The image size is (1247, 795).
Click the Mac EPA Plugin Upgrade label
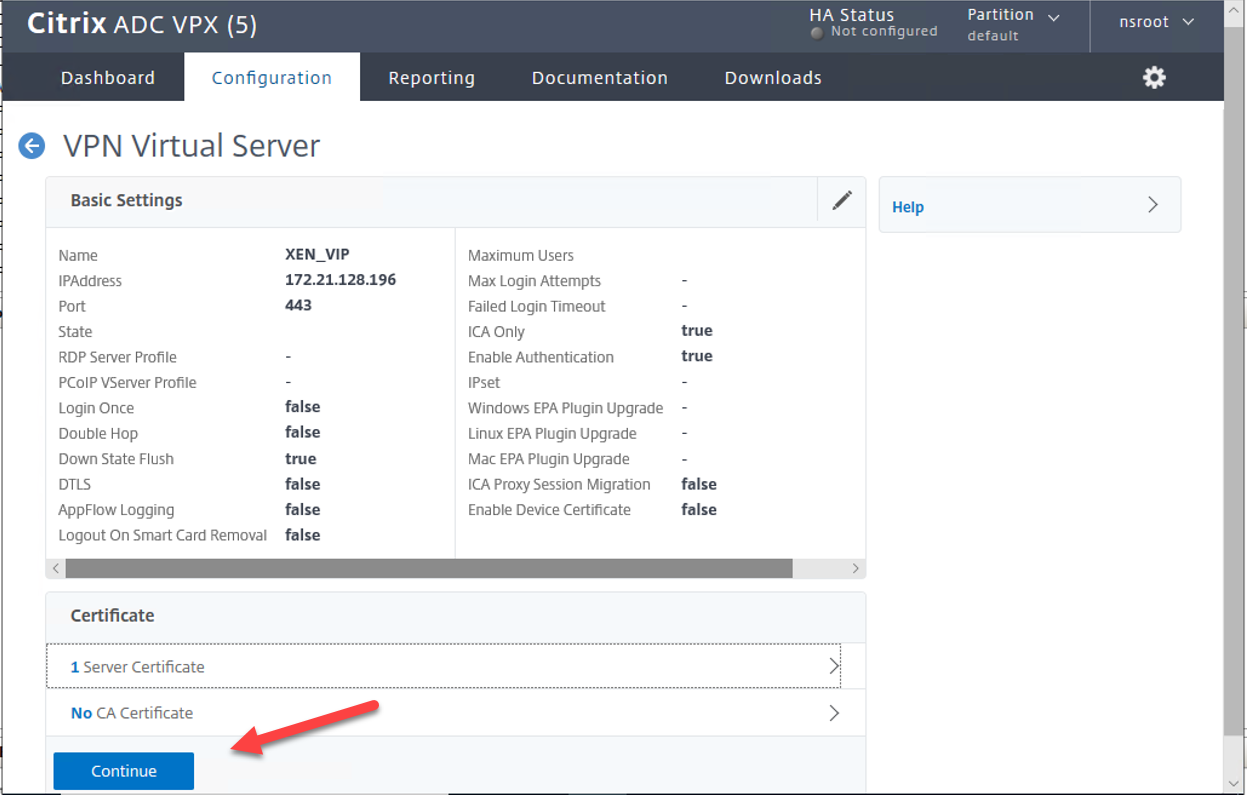[549, 459]
